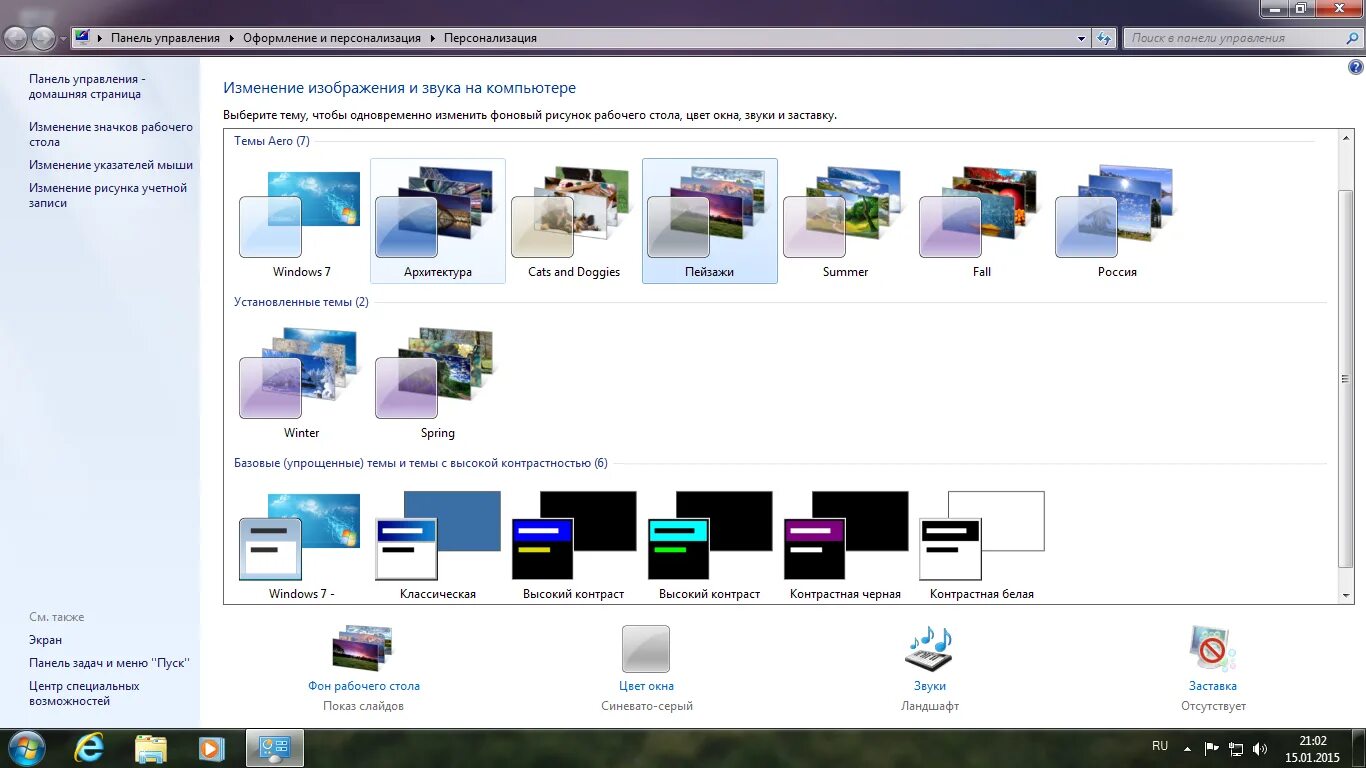The height and width of the screenshot is (768, 1366).
Task: Open Изменение значков рабочего стола
Action: click(111, 134)
